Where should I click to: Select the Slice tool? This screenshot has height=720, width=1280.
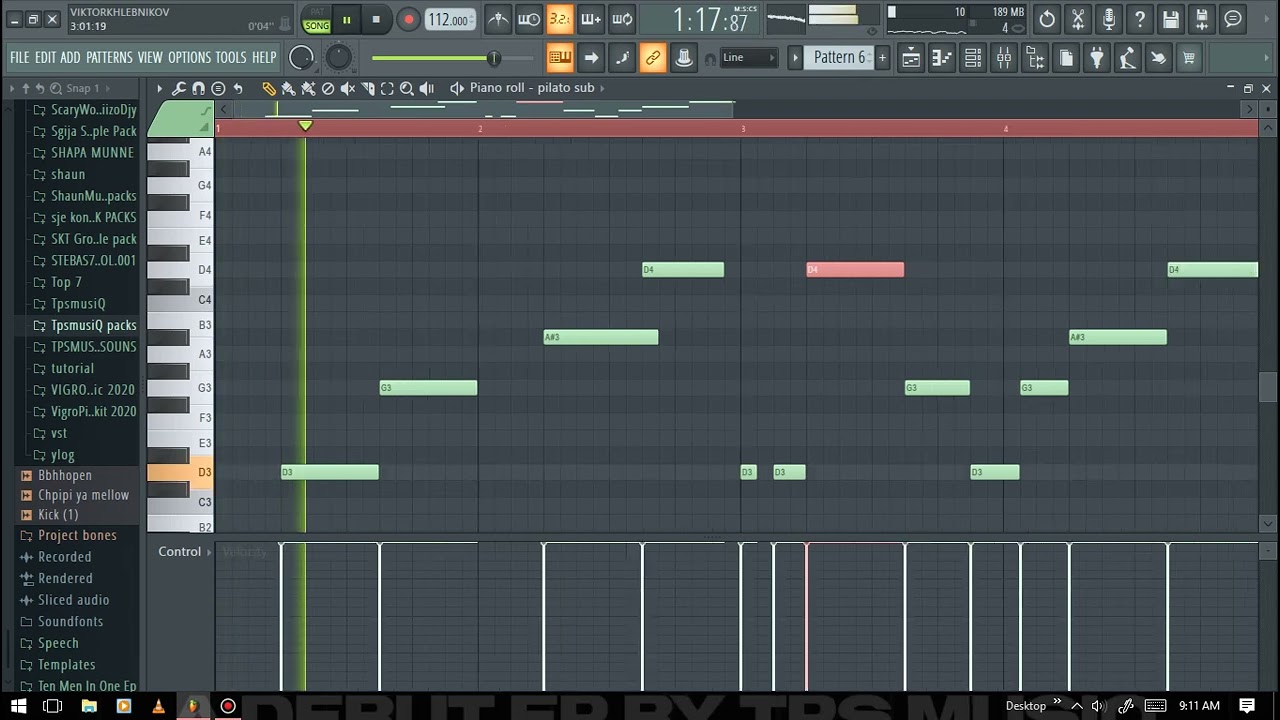pos(367,88)
